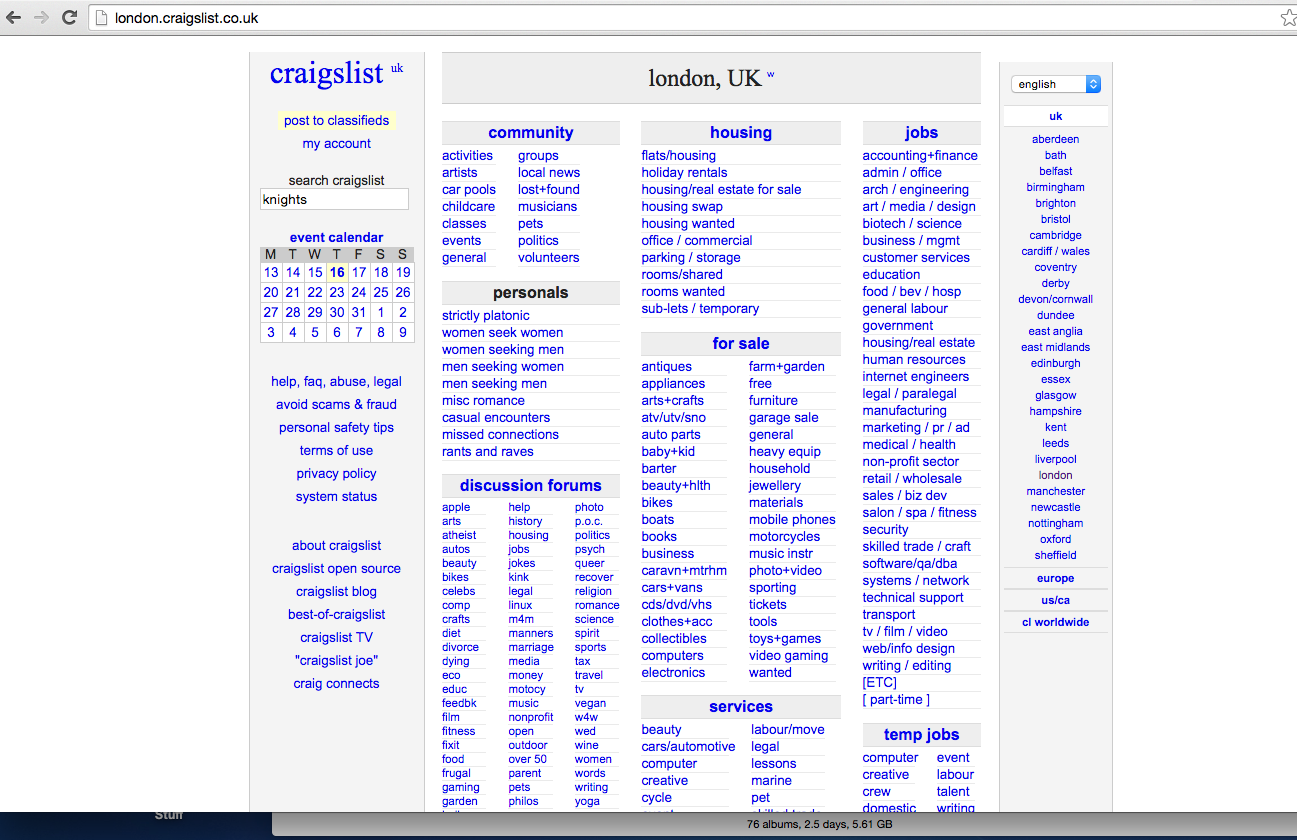This screenshot has height=840, width=1297.
Task: Collapse the uk region header
Action: coord(1055,116)
